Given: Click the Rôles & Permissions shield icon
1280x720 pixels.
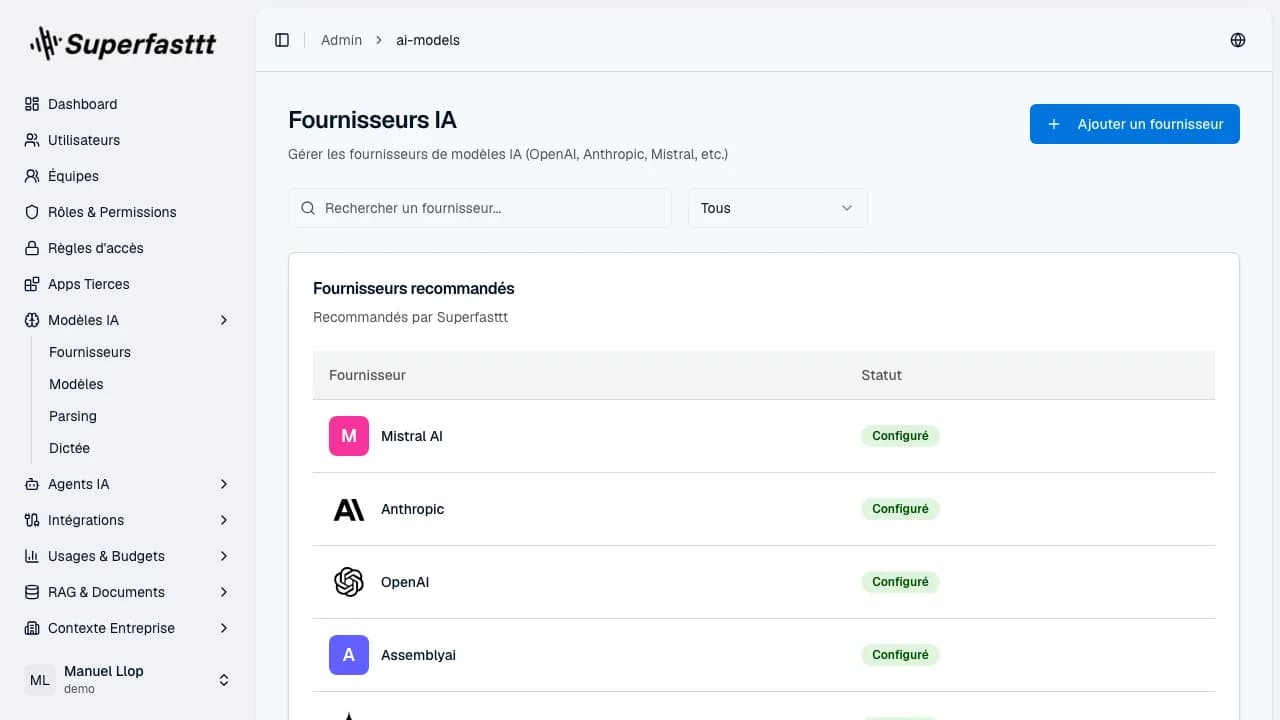Looking at the screenshot, I should point(32,212).
